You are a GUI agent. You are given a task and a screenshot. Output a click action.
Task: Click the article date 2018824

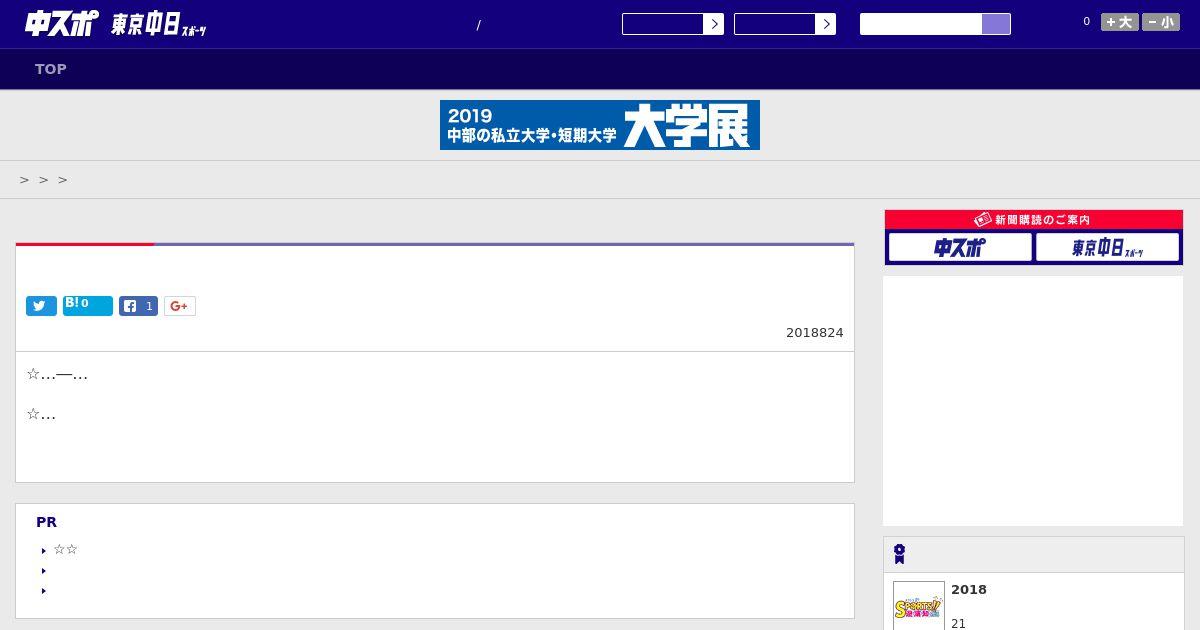pos(815,332)
